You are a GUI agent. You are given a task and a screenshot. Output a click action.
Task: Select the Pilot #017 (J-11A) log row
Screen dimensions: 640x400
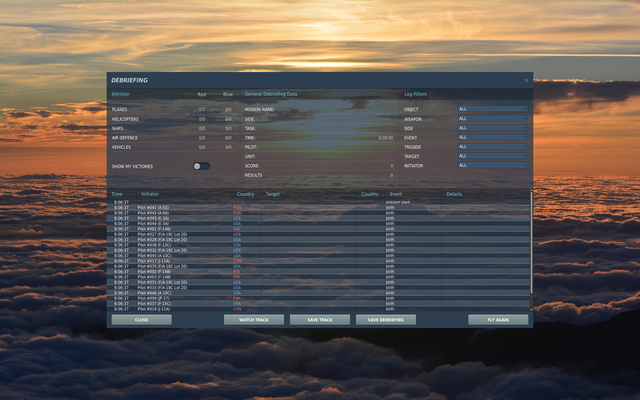[x=318, y=261]
